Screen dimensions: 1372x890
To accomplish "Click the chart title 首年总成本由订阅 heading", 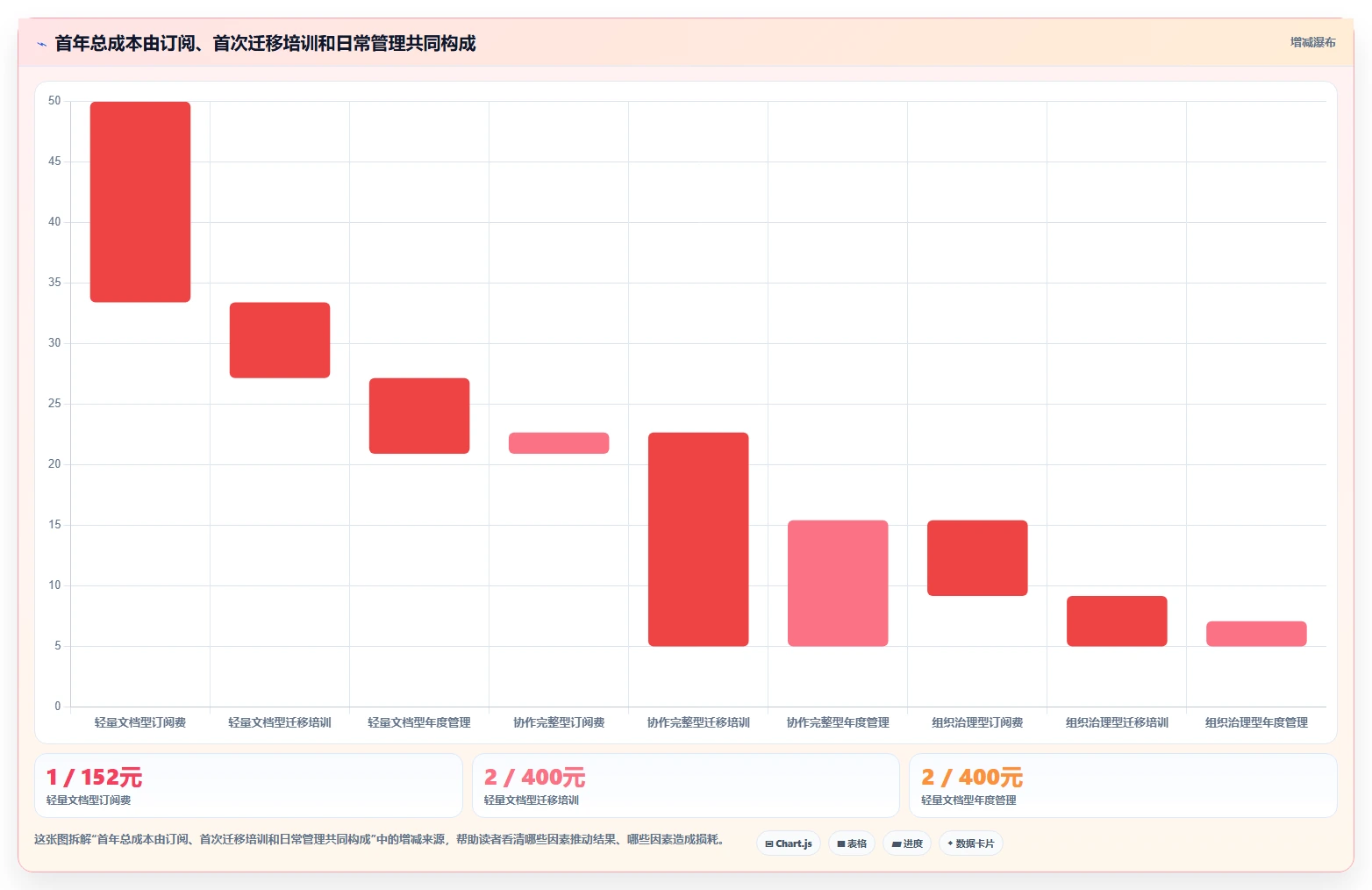I will 265,43.
